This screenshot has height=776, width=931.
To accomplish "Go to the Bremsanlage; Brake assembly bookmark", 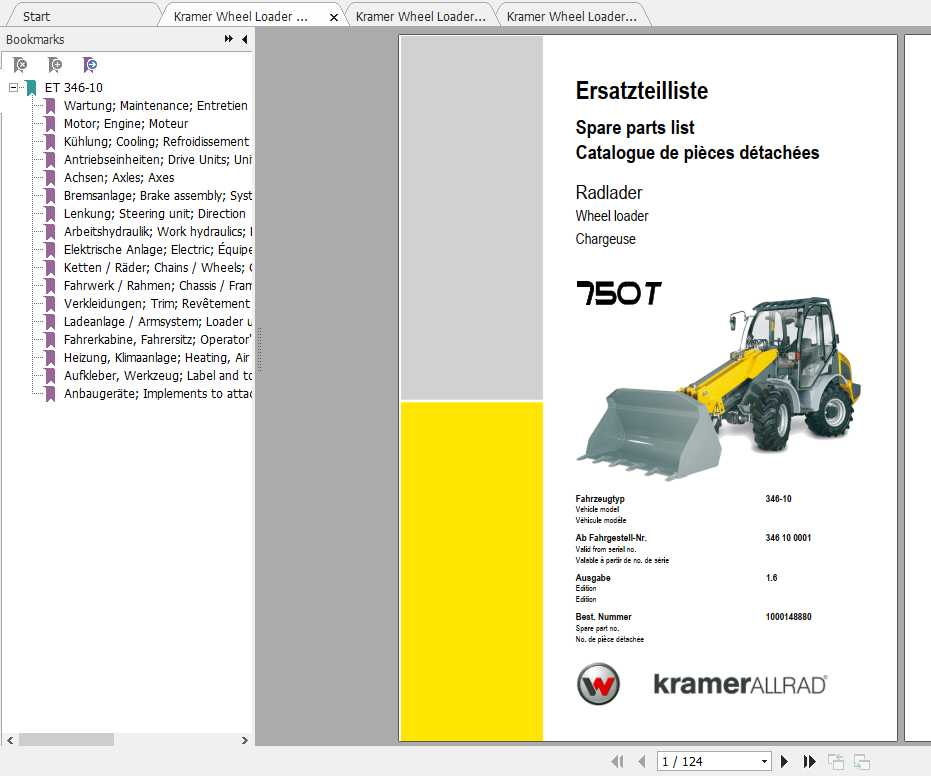I will coord(158,195).
